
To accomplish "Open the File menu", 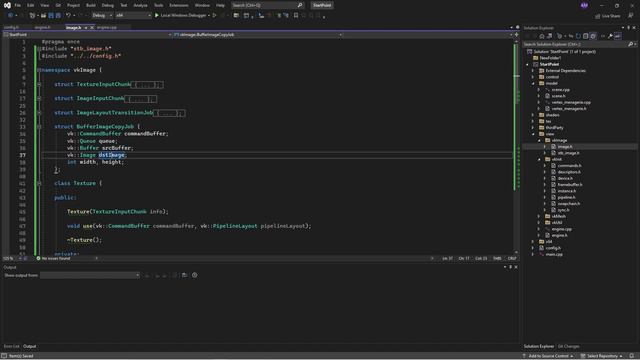I will pyautogui.click(x=18, y=5).
